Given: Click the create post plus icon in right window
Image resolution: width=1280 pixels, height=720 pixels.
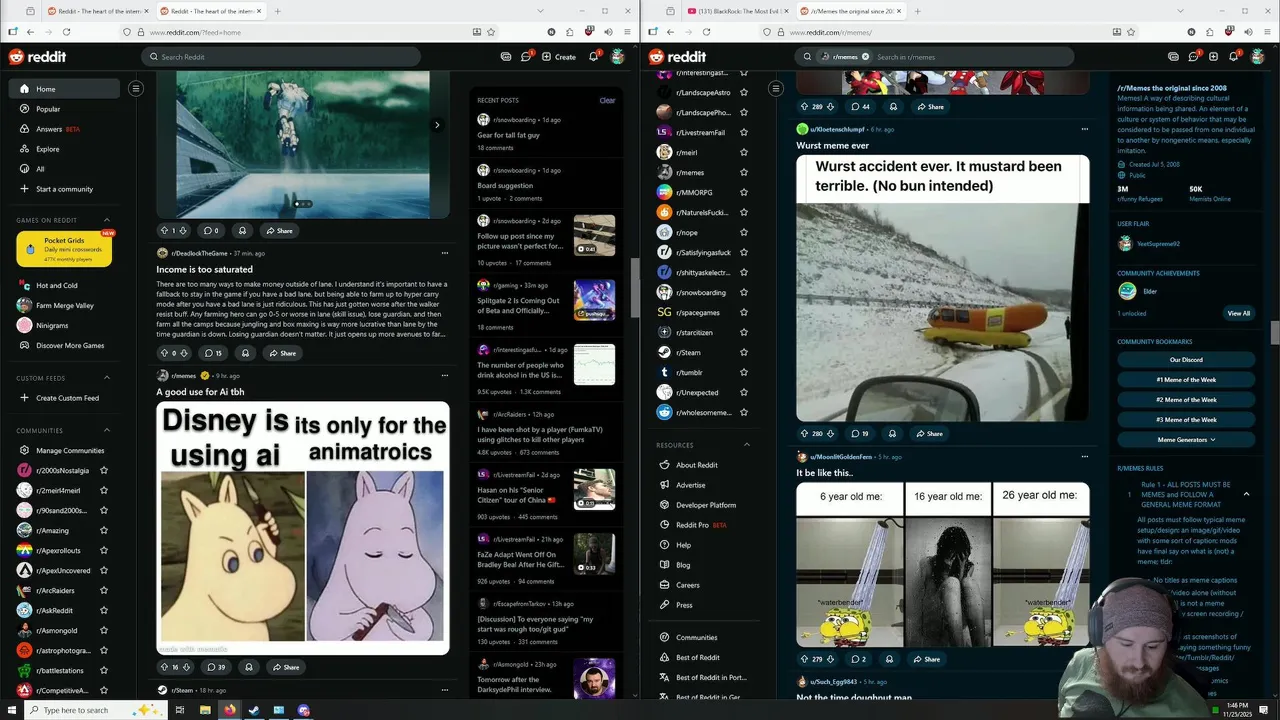Looking at the screenshot, I should [x=1213, y=57].
